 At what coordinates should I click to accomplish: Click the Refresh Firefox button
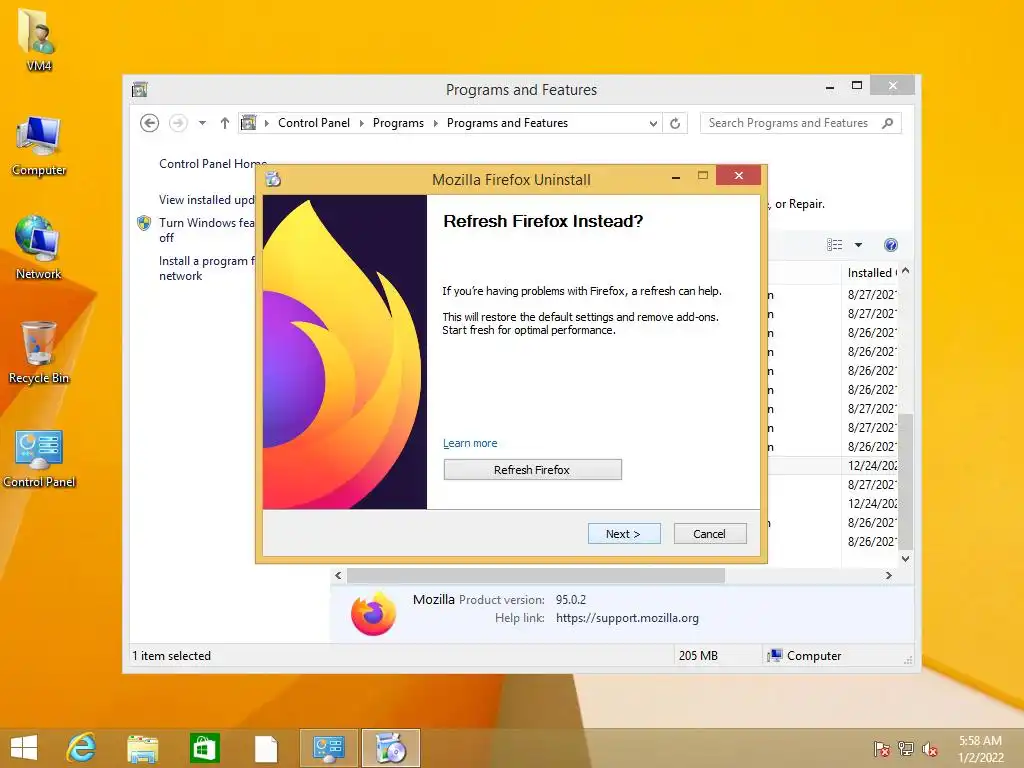(532, 470)
